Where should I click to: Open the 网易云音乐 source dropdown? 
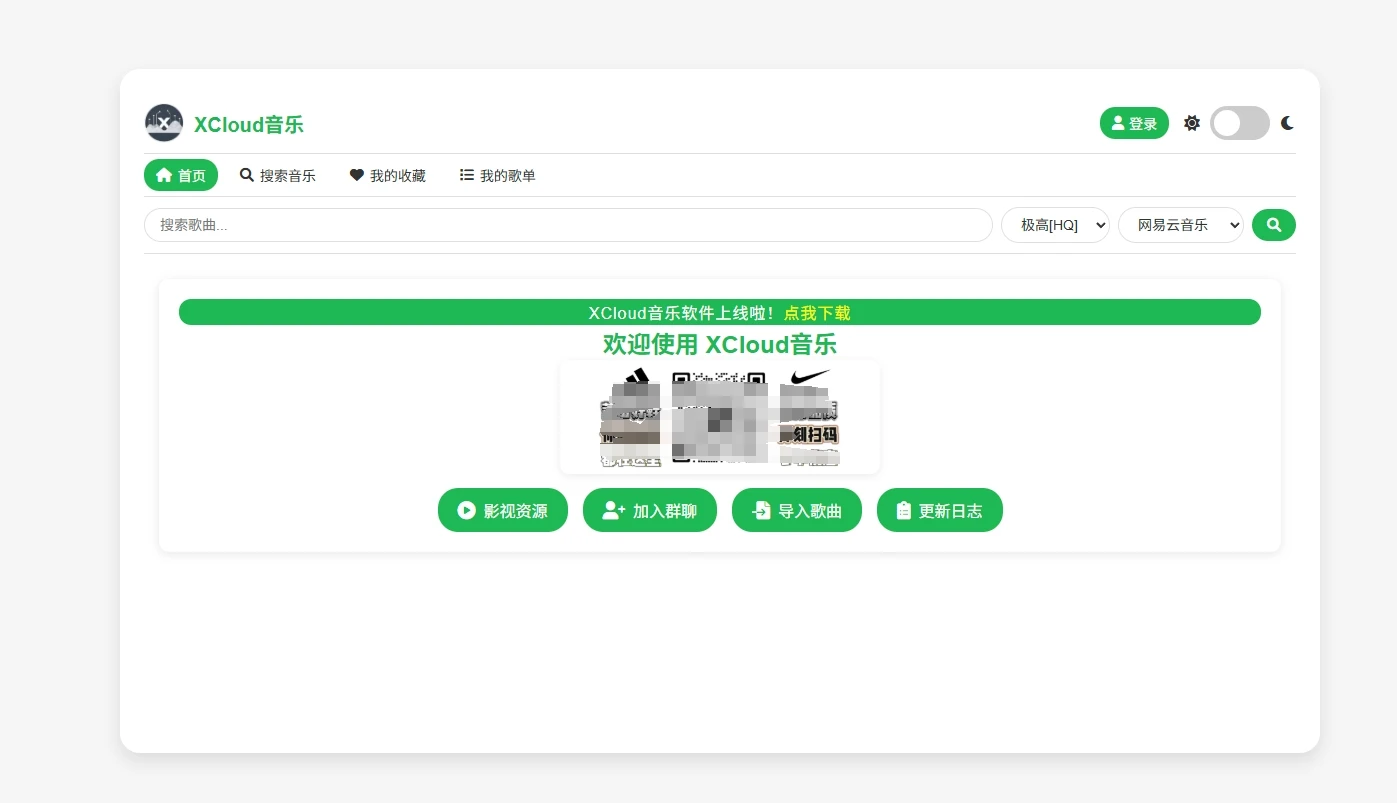click(1181, 225)
